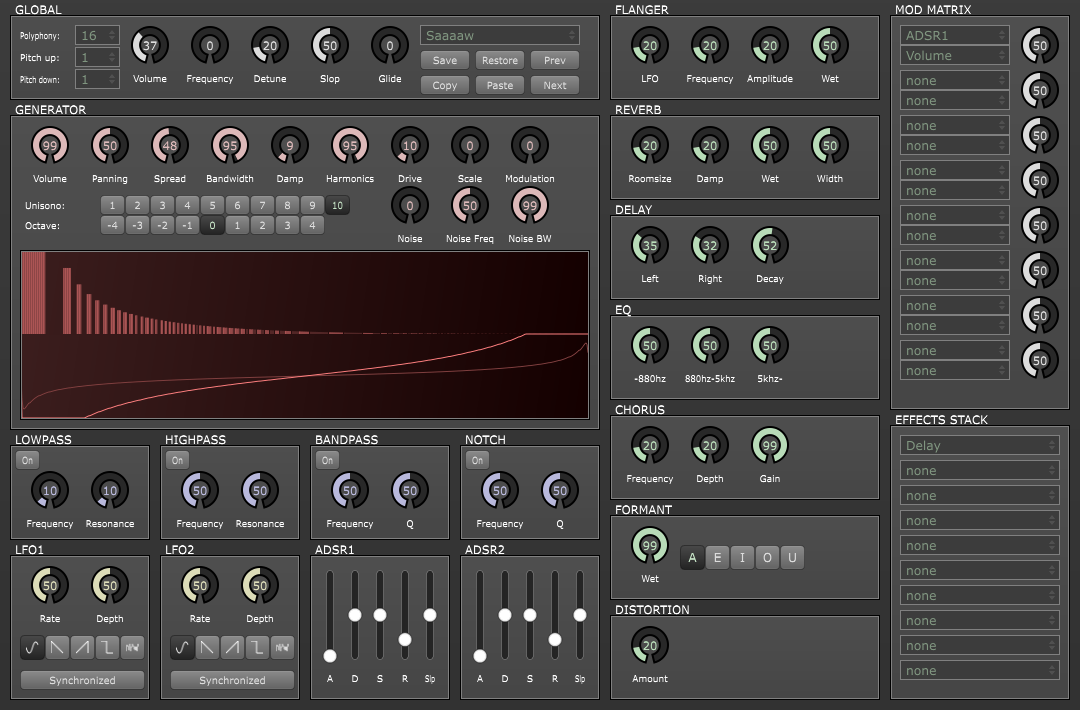This screenshot has width=1080, height=710.
Task: Select square waveform for LFO2
Action: pos(257,648)
